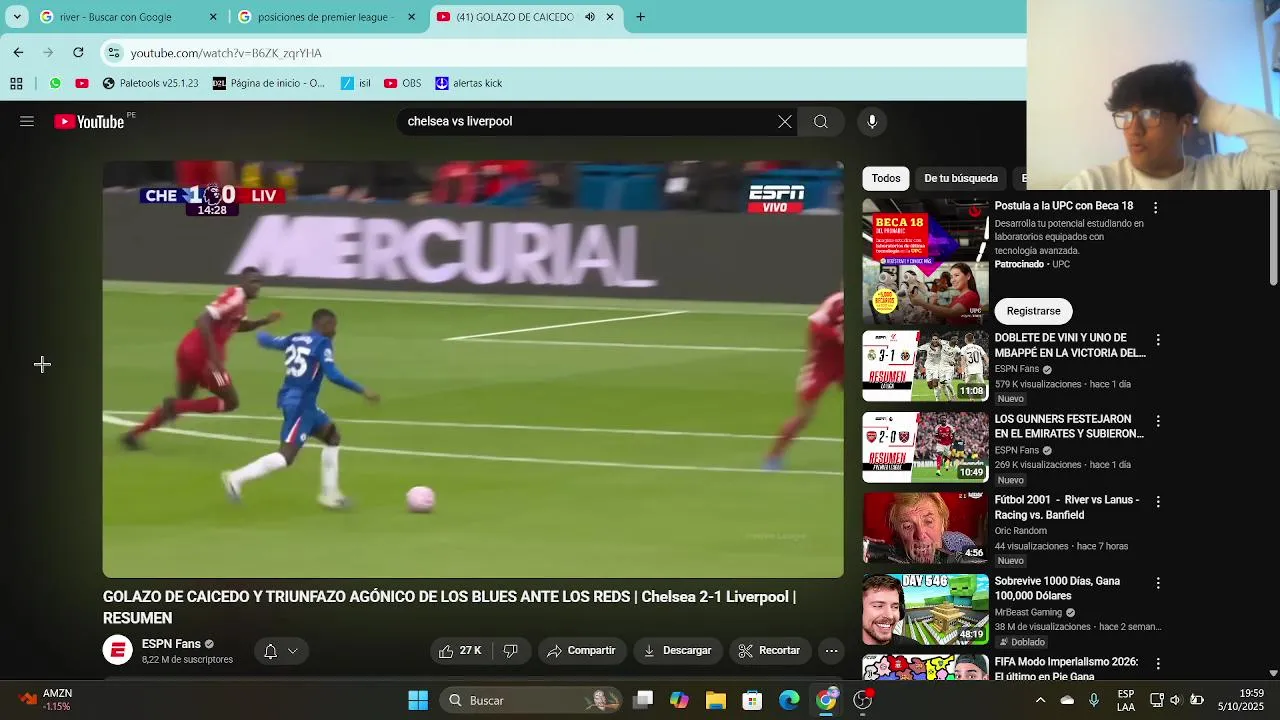1280x720 pixels.
Task: Switch the ESP LAA input language
Action: [1126, 700]
